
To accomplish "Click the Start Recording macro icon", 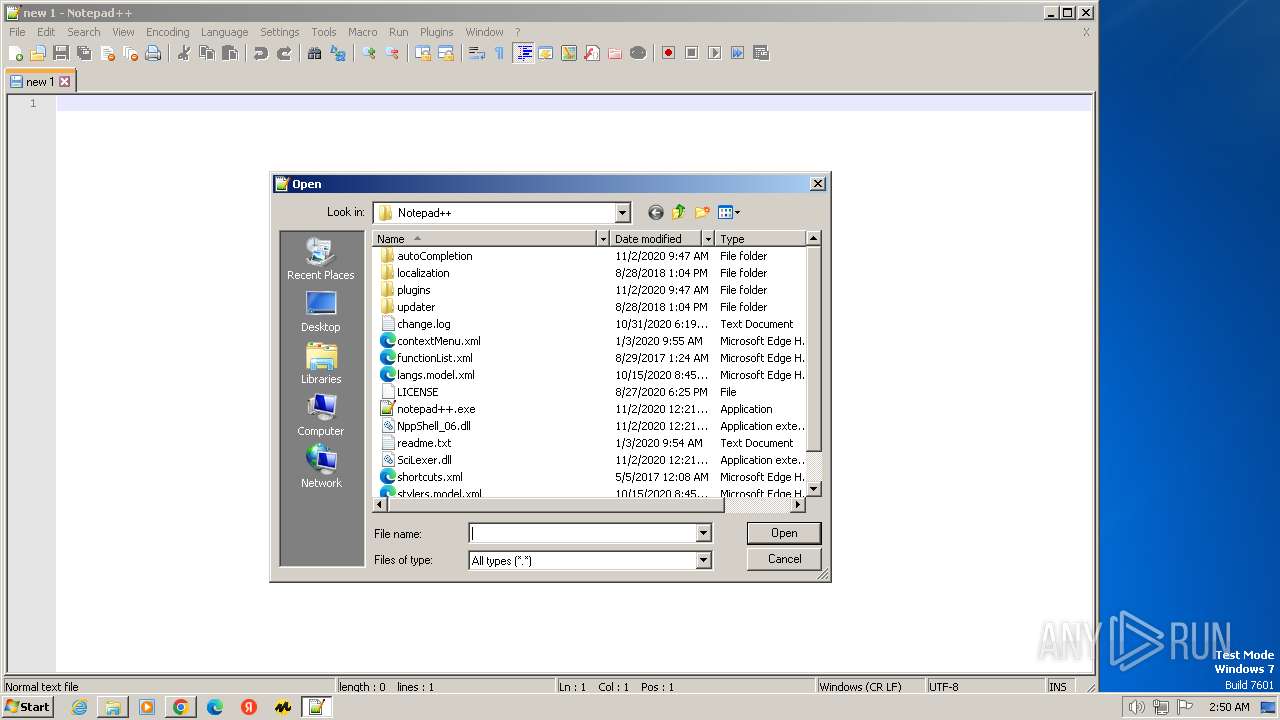I will (x=668, y=53).
